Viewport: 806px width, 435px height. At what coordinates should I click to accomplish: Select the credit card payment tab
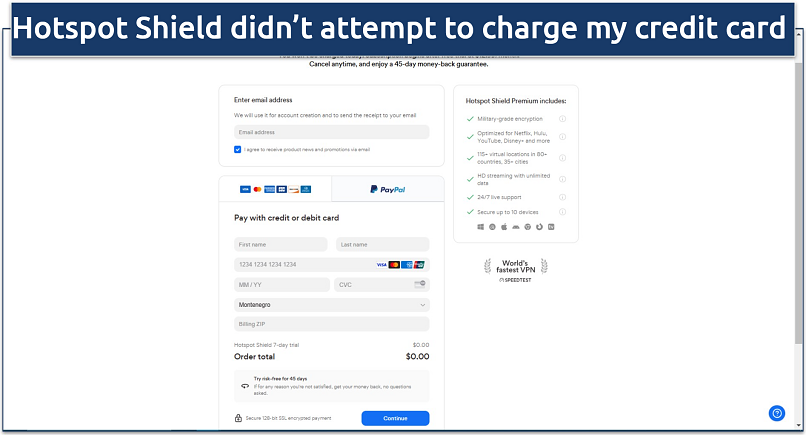click(275, 188)
